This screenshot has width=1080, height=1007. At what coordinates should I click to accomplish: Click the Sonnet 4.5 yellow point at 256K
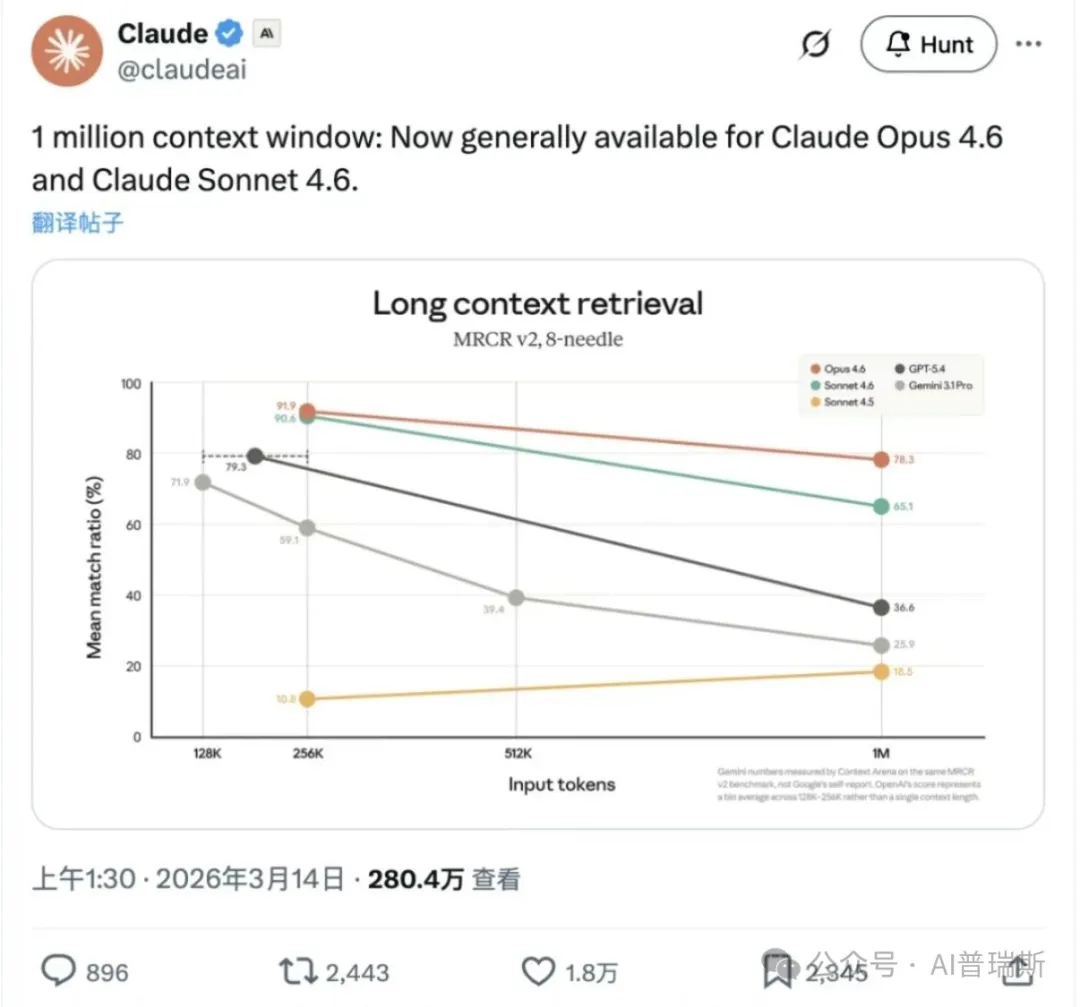tap(307, 699)
